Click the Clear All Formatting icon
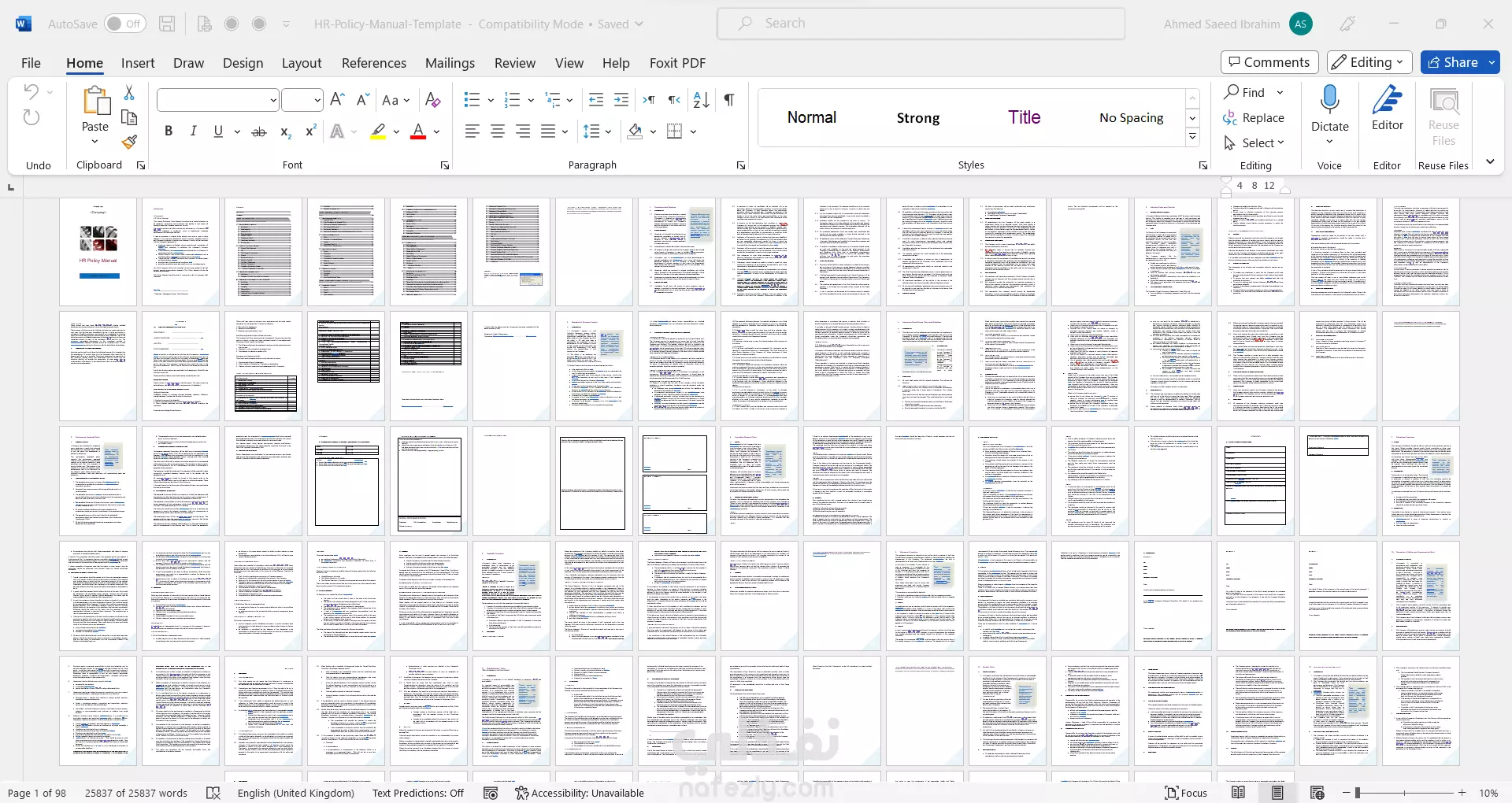 pyautogui.click(x=432, y=99)
